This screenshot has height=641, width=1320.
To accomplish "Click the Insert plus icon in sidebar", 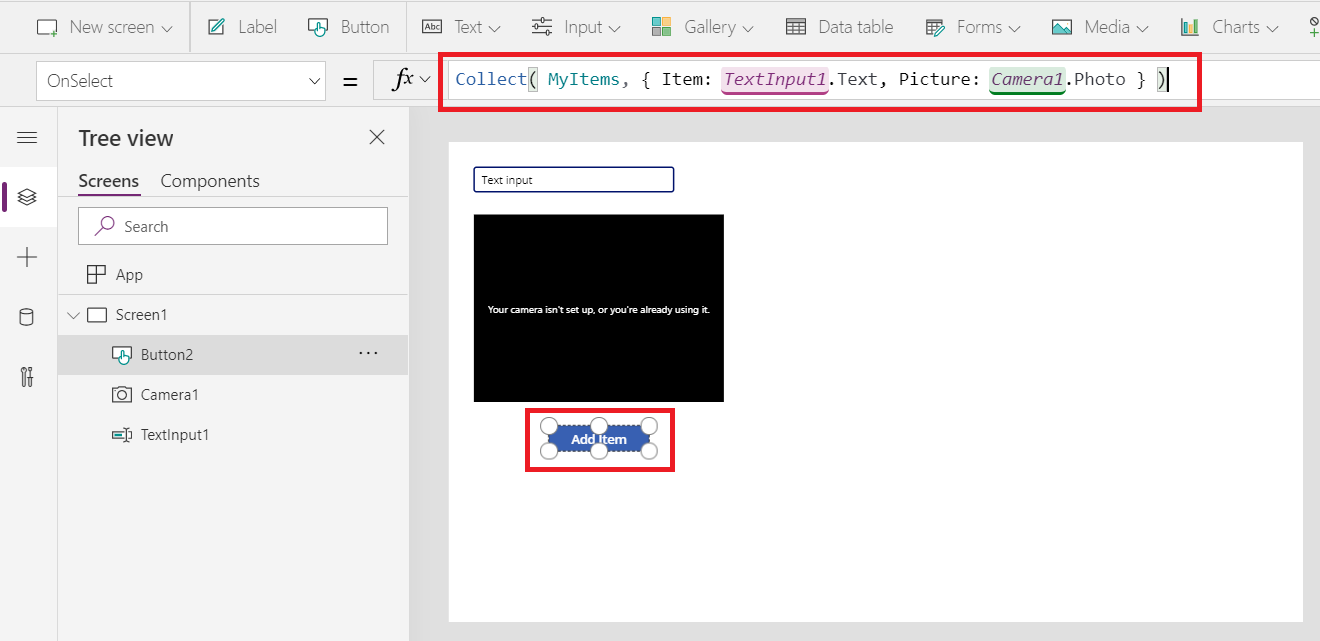I will coord(26,257).
